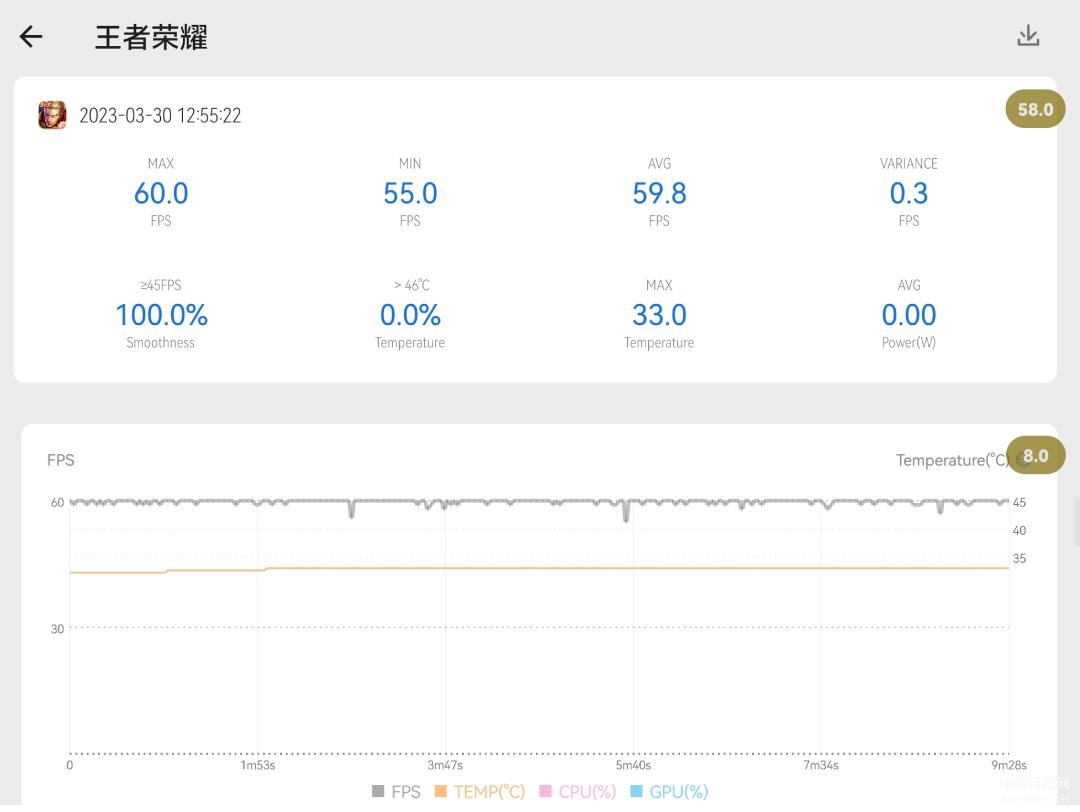This screenshot has width=1080, height=812.
Task: Click the 35 temperature axis label
Action: pyautogui.click(x=1019, y=559)
